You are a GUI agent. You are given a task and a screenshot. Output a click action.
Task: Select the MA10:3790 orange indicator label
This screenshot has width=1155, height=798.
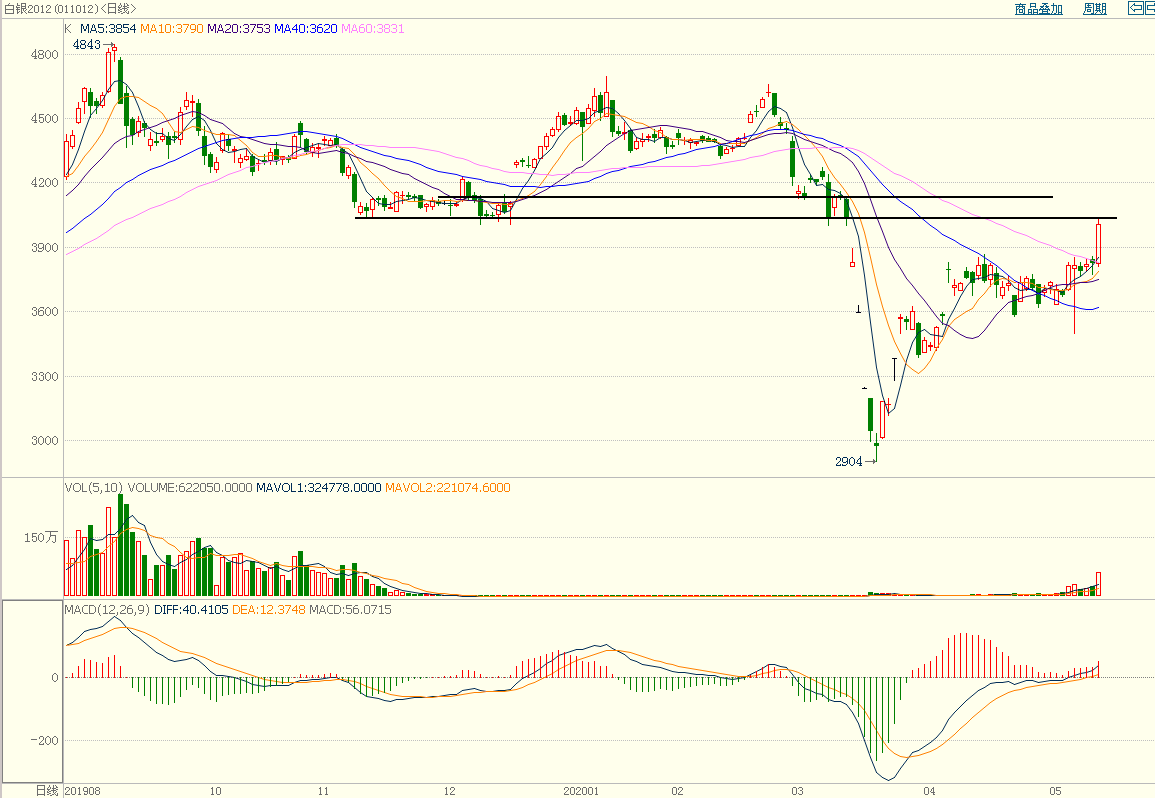coord(171,29)
